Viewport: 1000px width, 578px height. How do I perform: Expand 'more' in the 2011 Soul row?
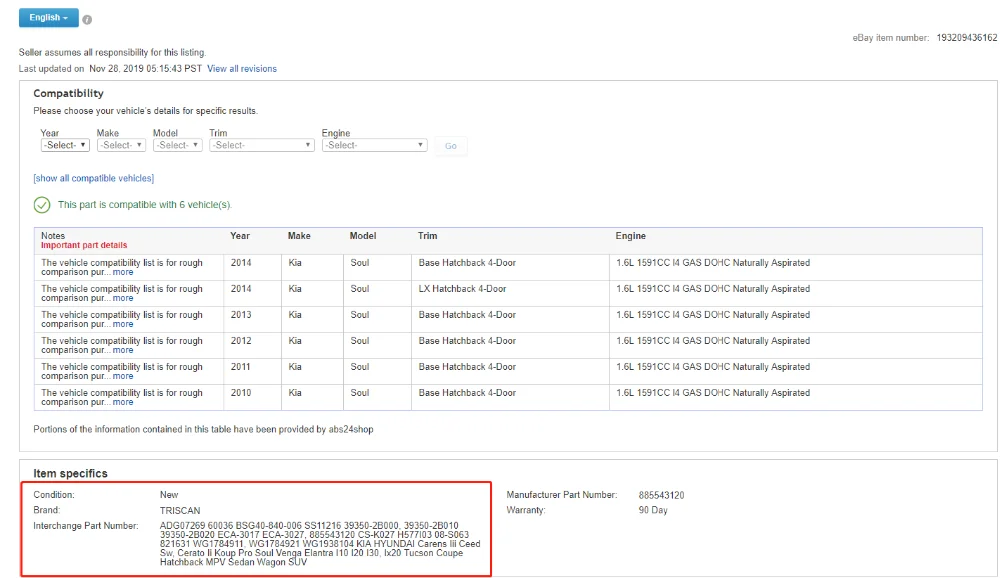tap(123, 376)
